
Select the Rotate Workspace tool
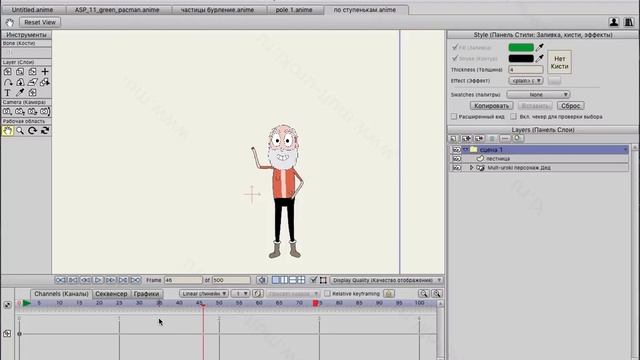(x=32, y=131)
